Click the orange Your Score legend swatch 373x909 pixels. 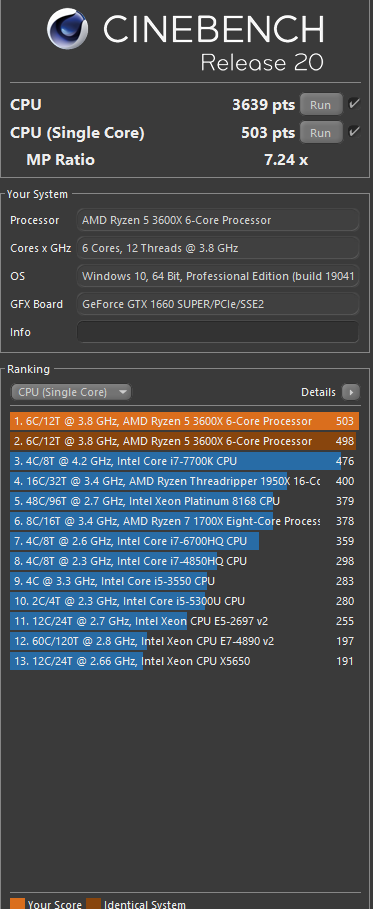click(x=17, y=903)
